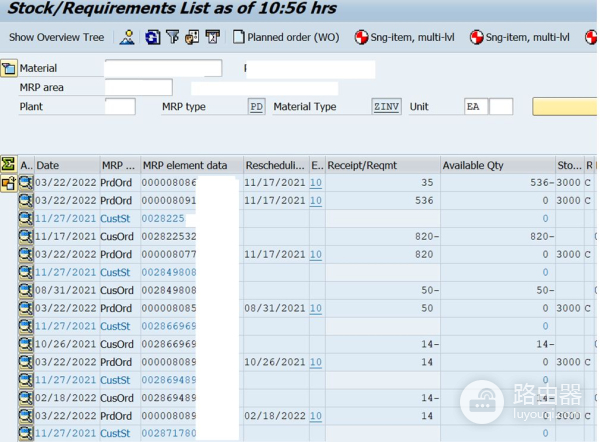Open details icon for the 10/26/2021 CusOrd row
The image size is (600, 442).
coord(26,345)
